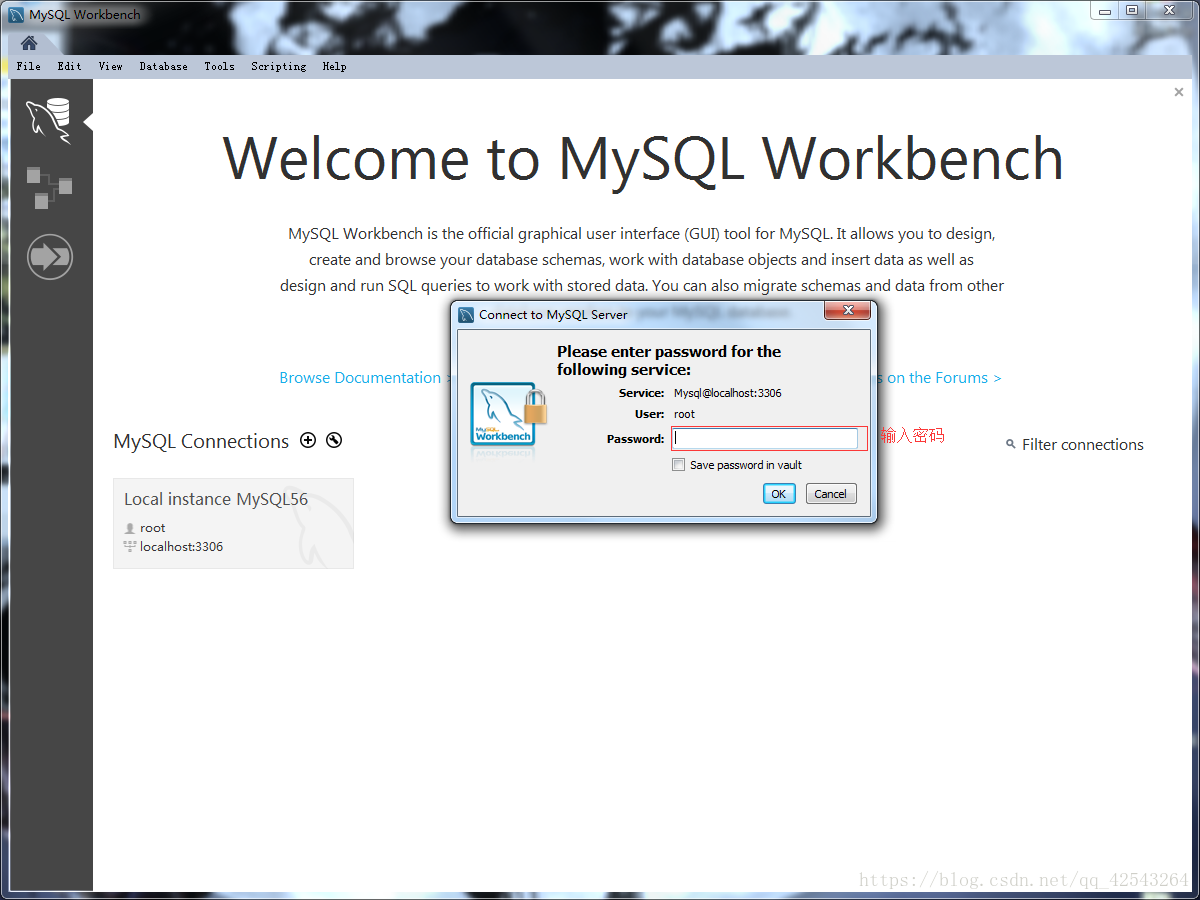Open the View menu
The height and width of the screenshot is (900, 1200).
point(111,66)
